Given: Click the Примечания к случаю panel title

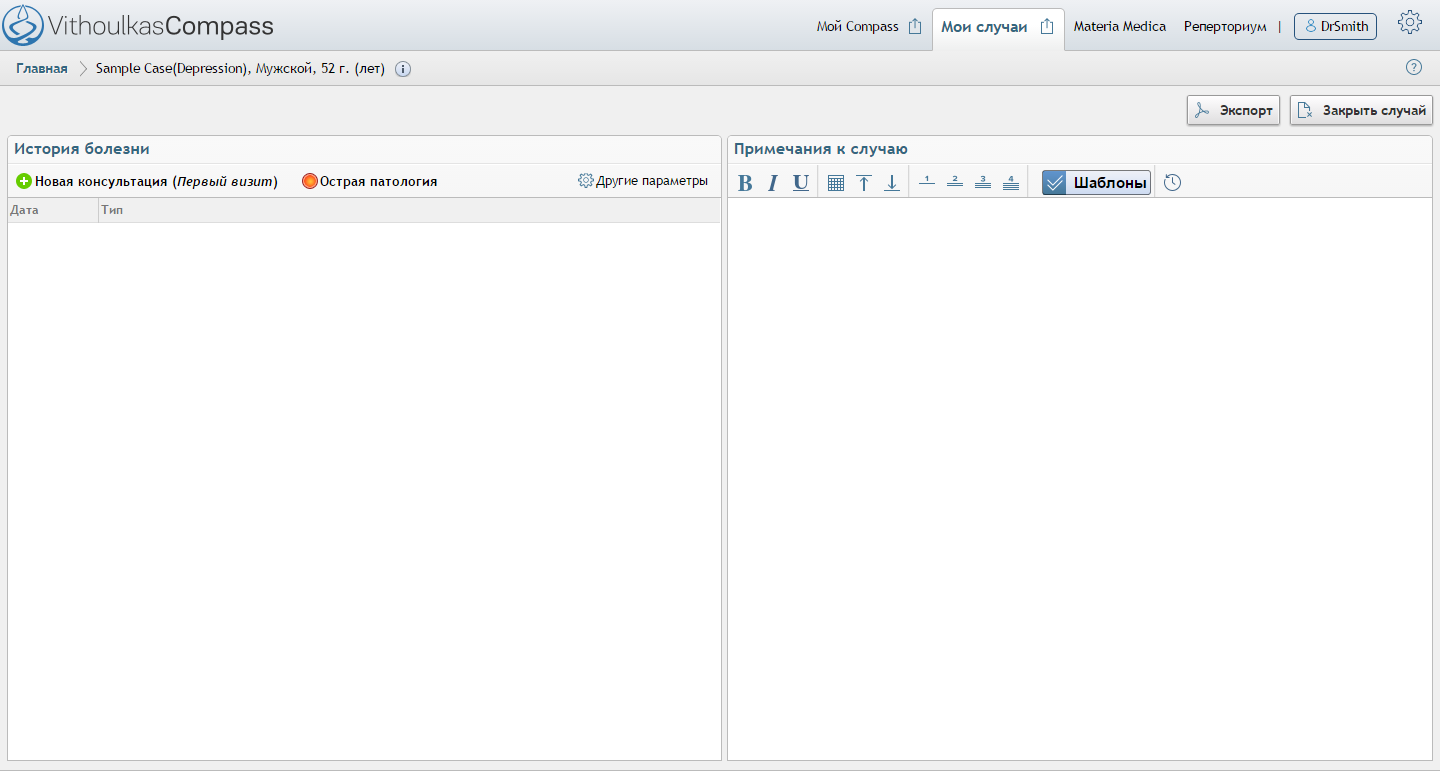Looking at the screenshot, I should [821, 149].
